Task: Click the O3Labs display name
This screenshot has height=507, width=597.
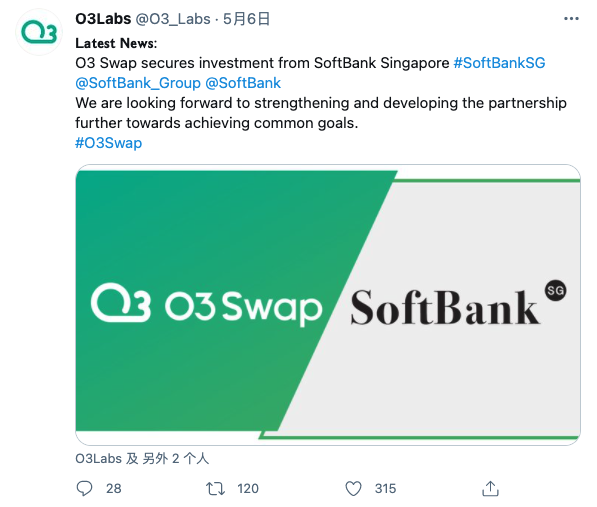Action: pyautogui.click(x=103, y=19)
